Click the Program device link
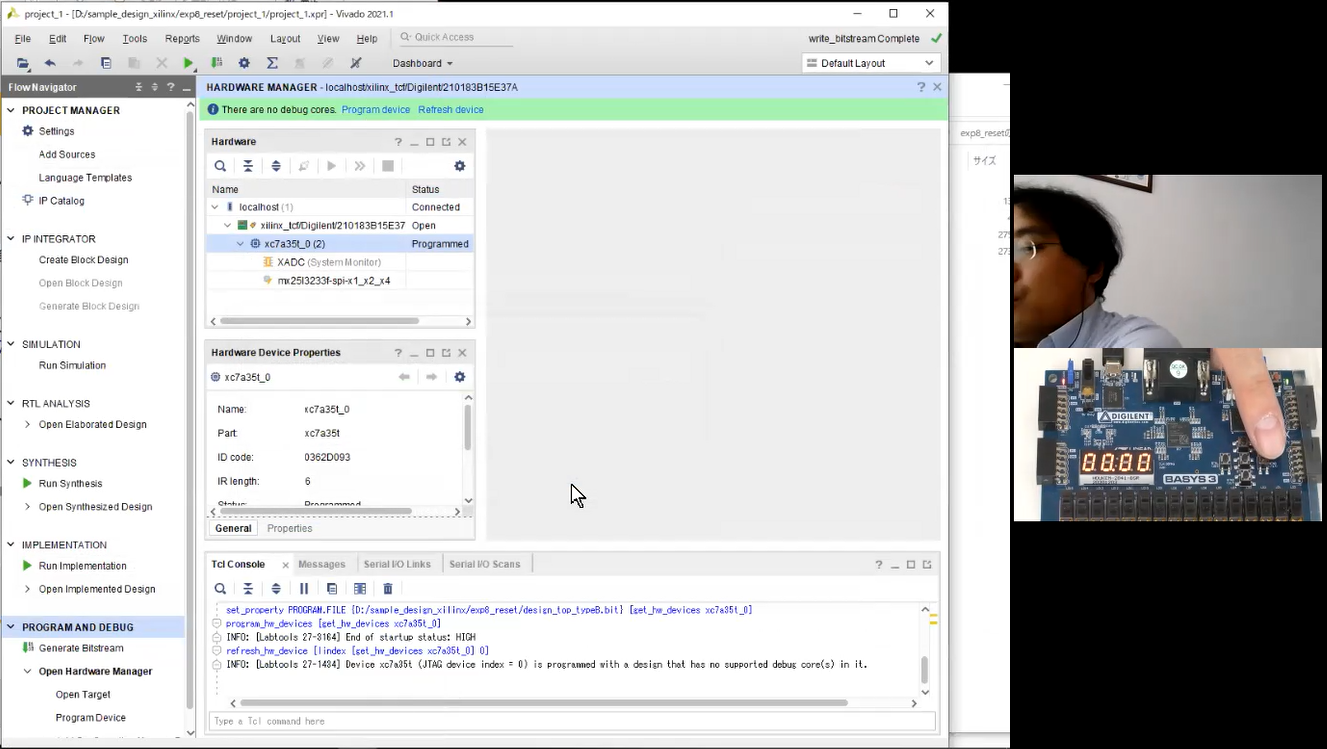 pos(375,110)
